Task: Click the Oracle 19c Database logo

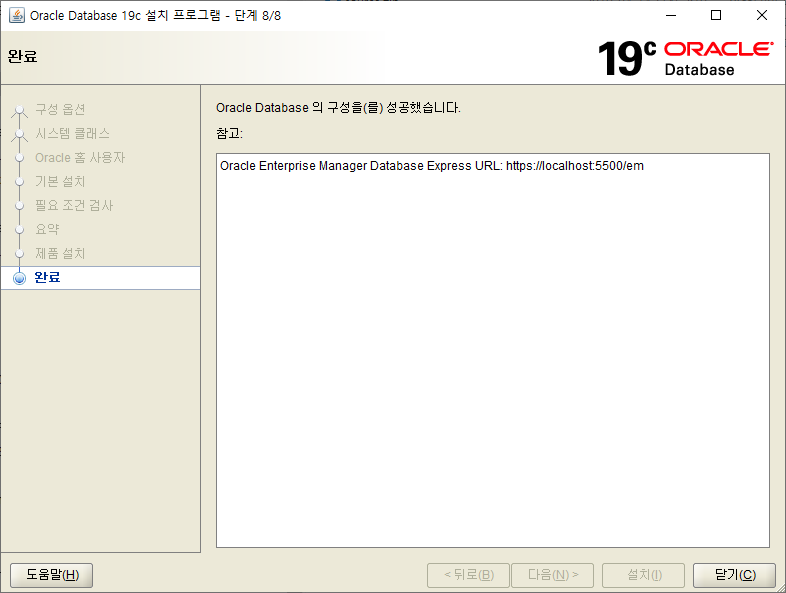Action: point(685,58)
